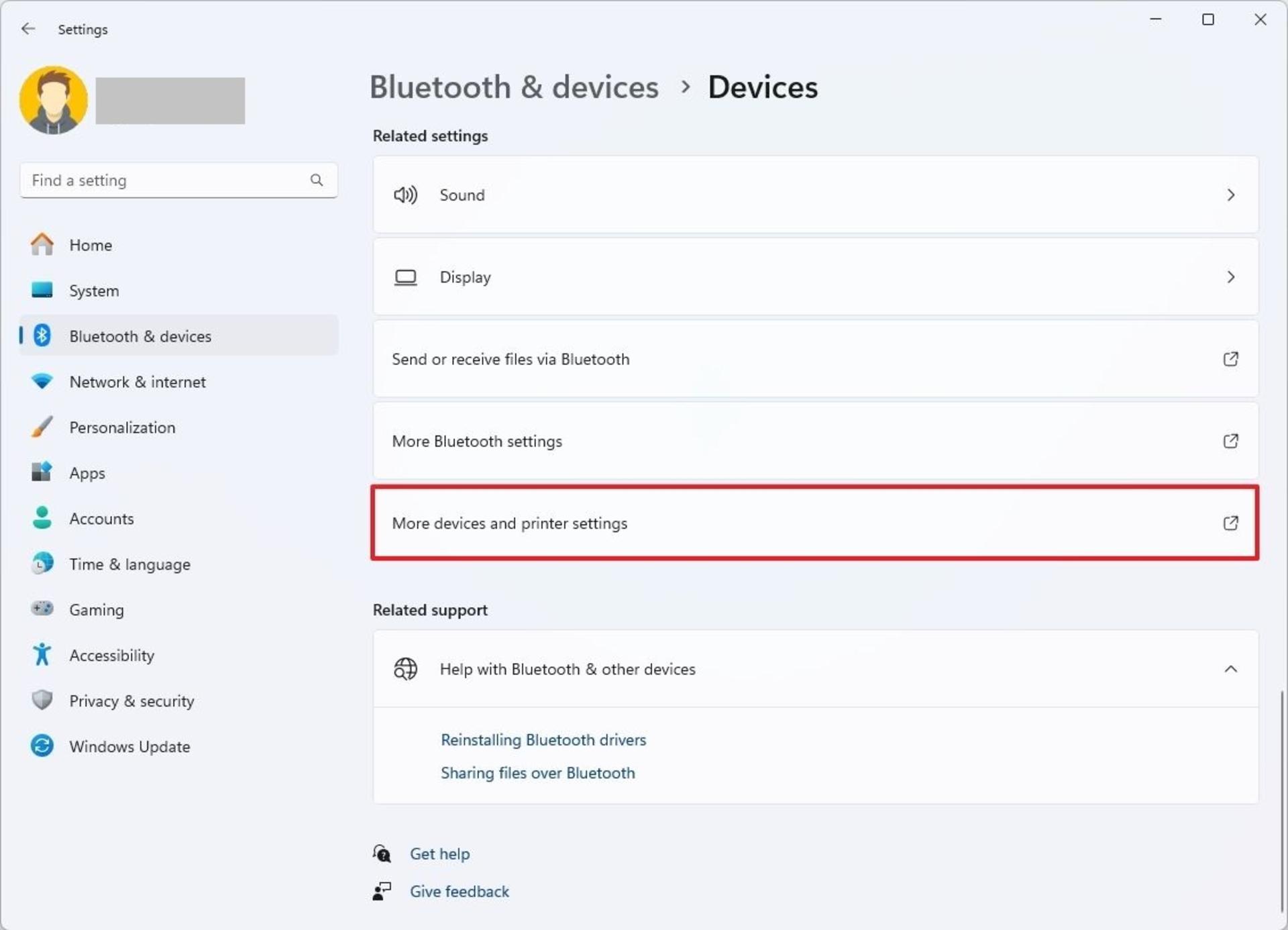Navigate to Apps settings
Viewport: 1288px width, 930px height.
(x=178, y=473)
